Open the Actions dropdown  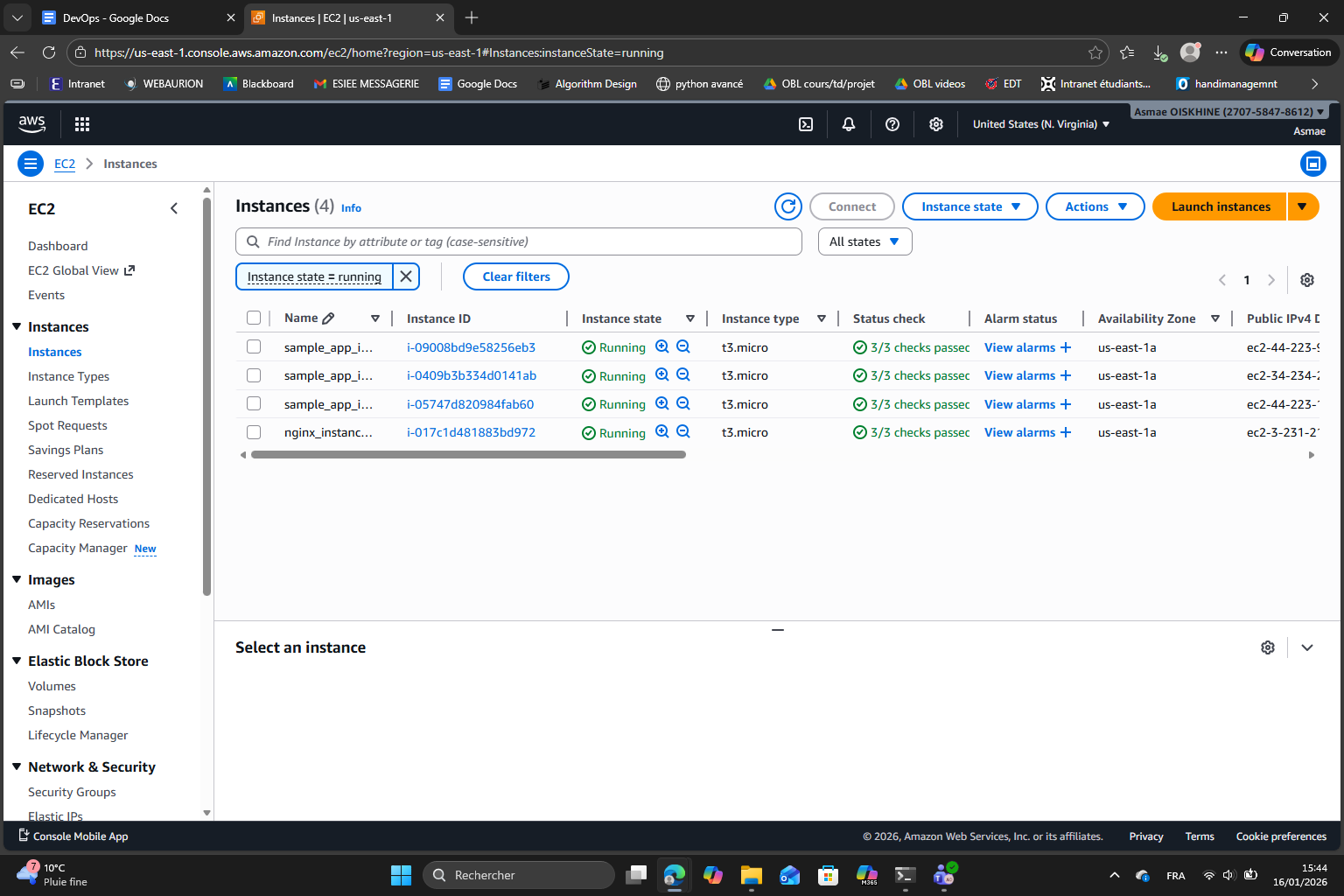[1095, 206]
